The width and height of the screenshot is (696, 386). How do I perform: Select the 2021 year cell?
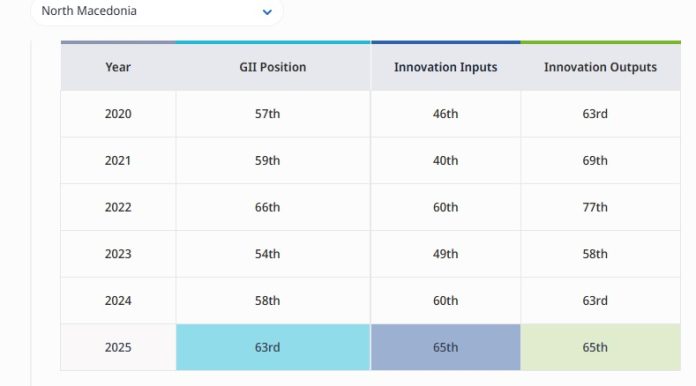(118, 160)
